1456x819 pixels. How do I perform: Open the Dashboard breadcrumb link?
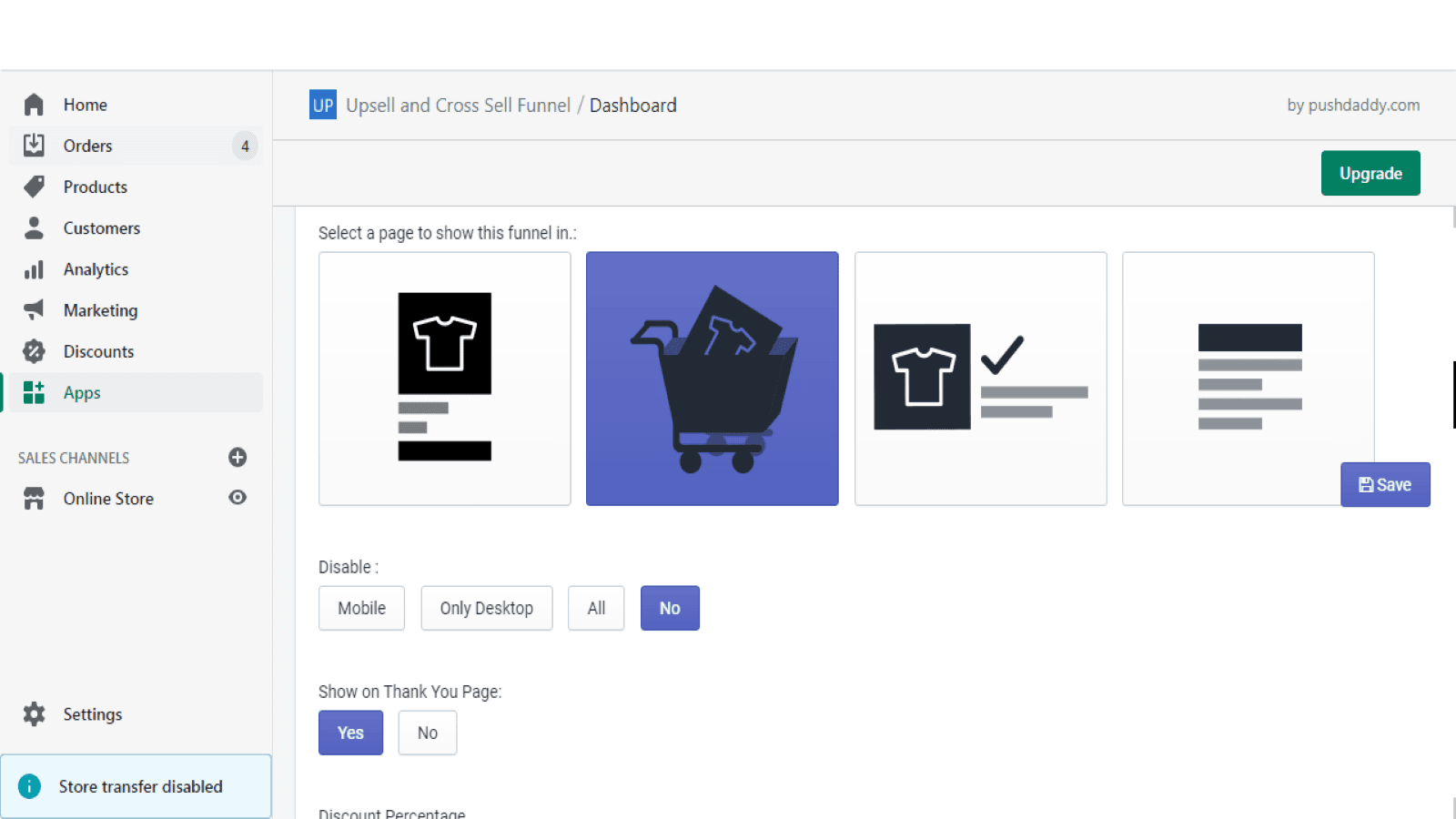click(632, 105)
